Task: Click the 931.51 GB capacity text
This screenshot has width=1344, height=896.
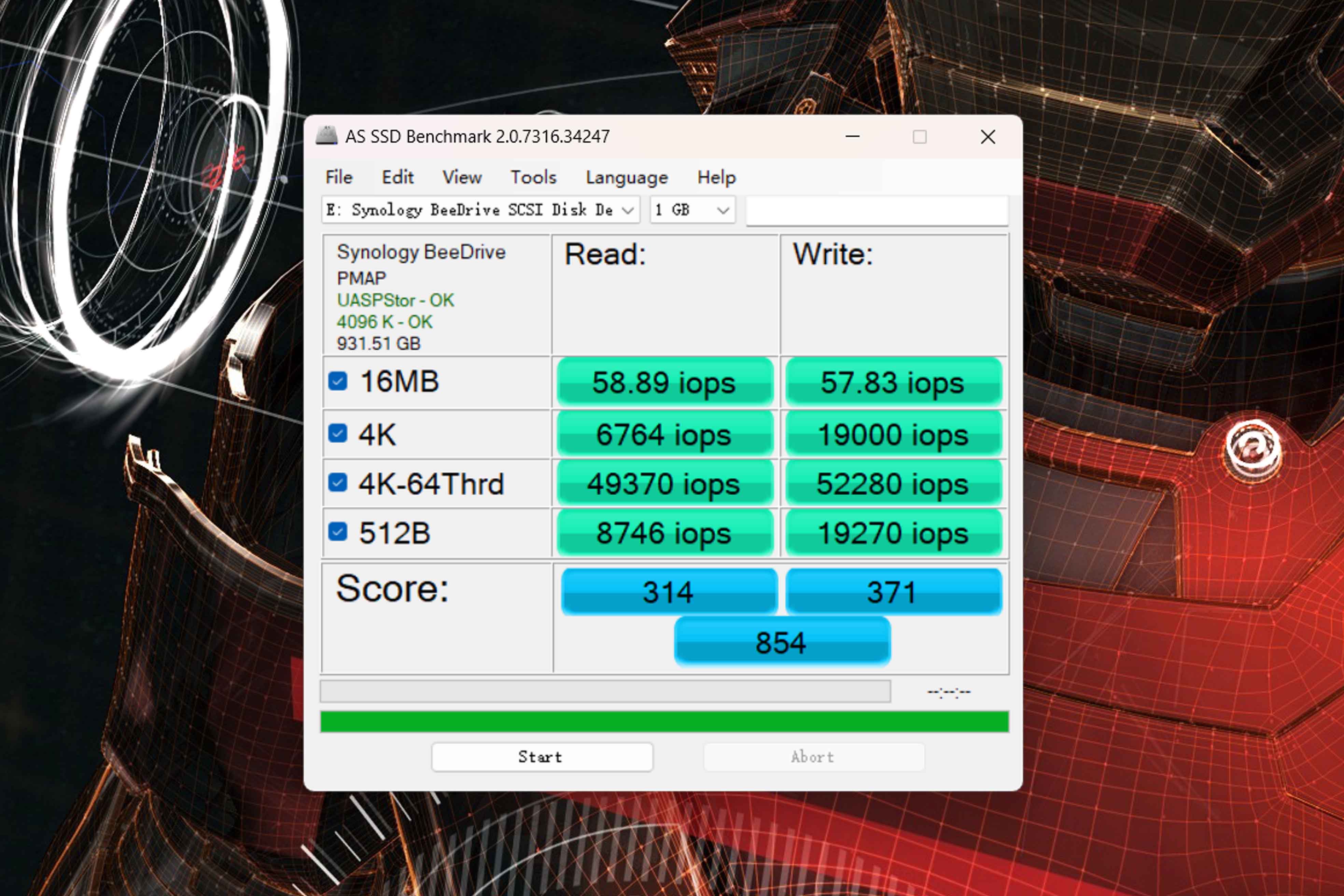Action: click(378, 344)
